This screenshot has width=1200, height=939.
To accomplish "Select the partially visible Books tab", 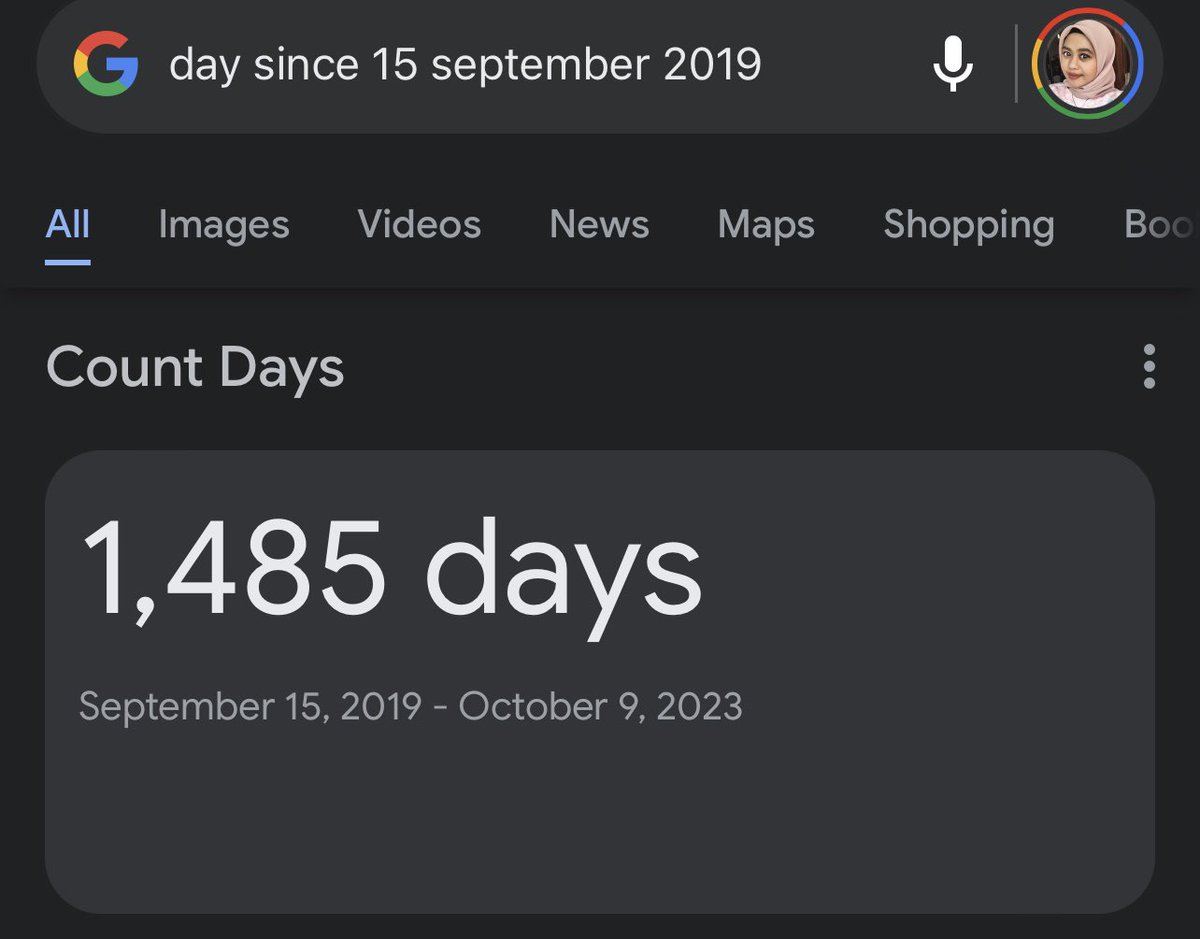I will click(x=1161, y=224).
